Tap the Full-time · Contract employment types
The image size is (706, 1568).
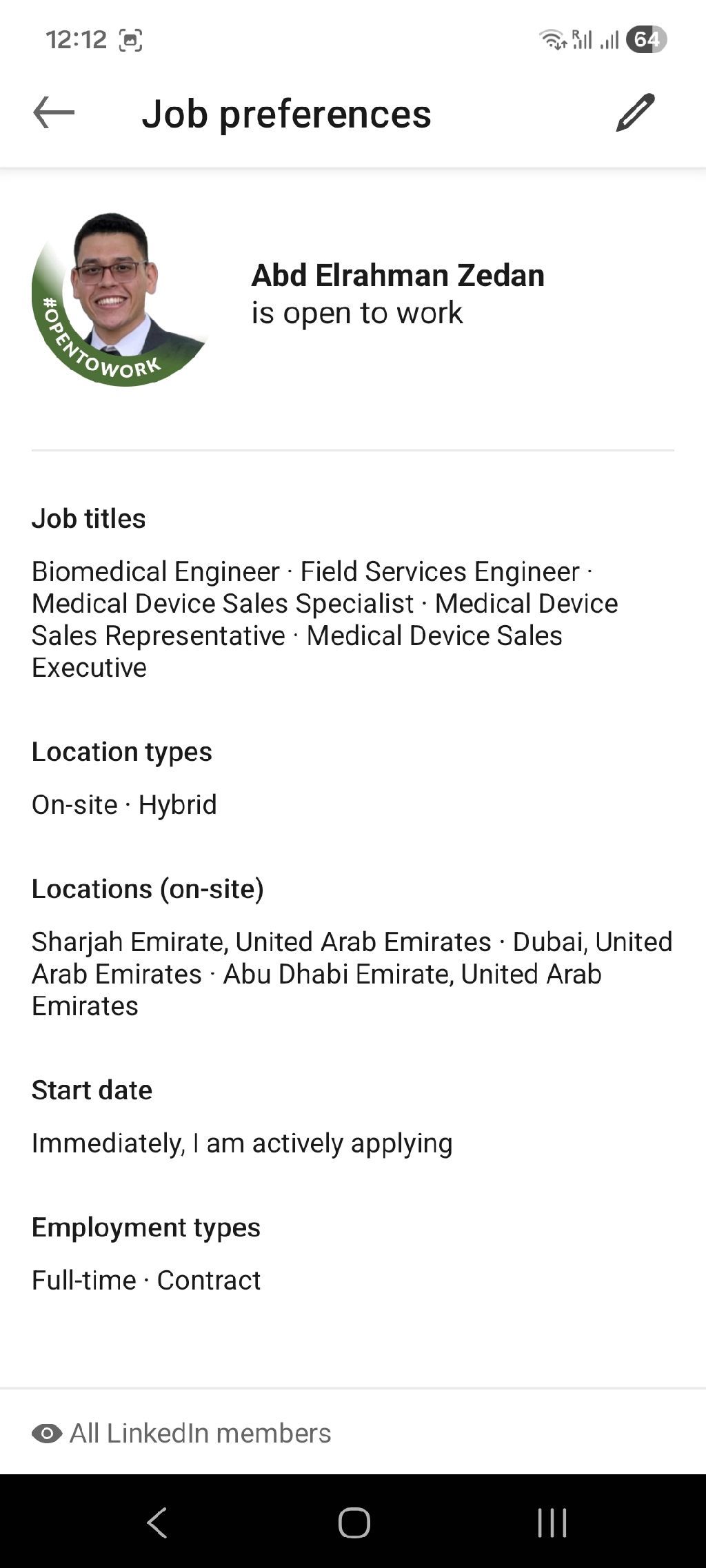[146, 1280]
